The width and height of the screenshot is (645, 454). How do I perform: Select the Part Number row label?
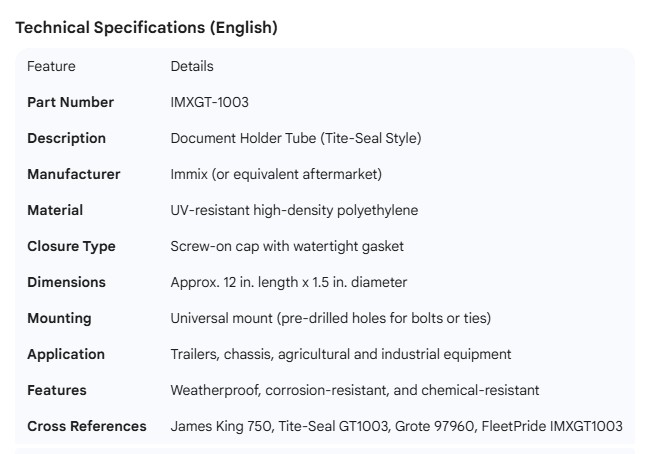(x=70, y=102)
